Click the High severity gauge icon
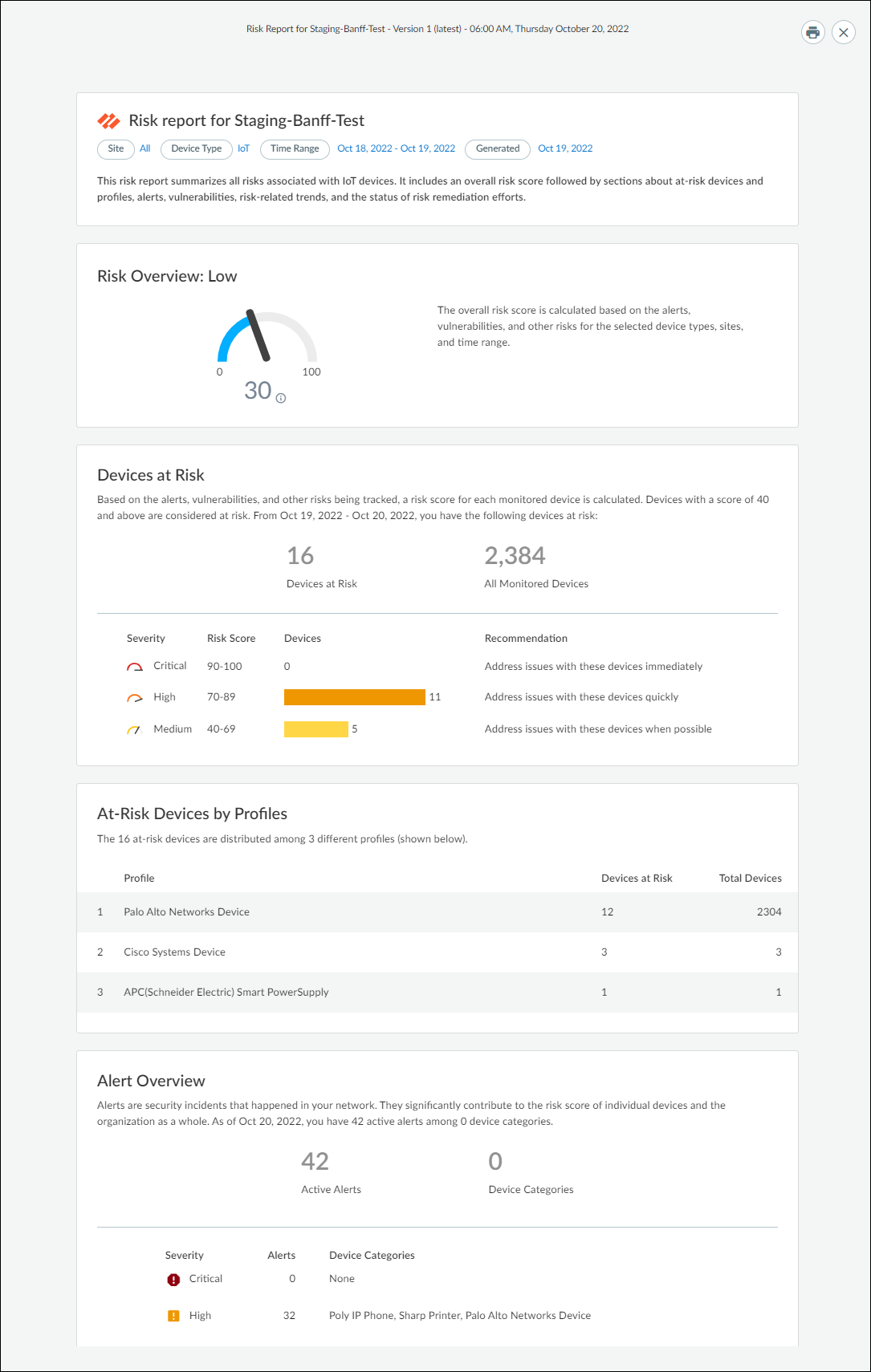Image resolution: width=871 pixels, height=1372 pixels. point(135,698)
